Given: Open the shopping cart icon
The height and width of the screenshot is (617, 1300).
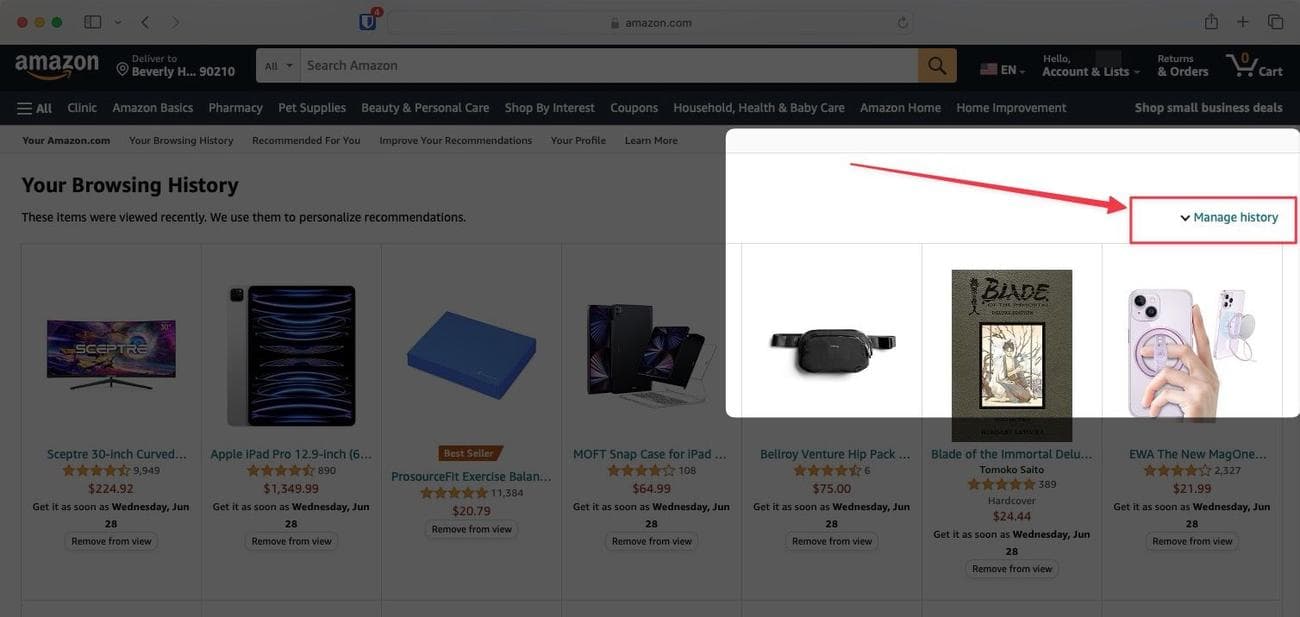Looking at the screenshot, I should [1254, 65].
